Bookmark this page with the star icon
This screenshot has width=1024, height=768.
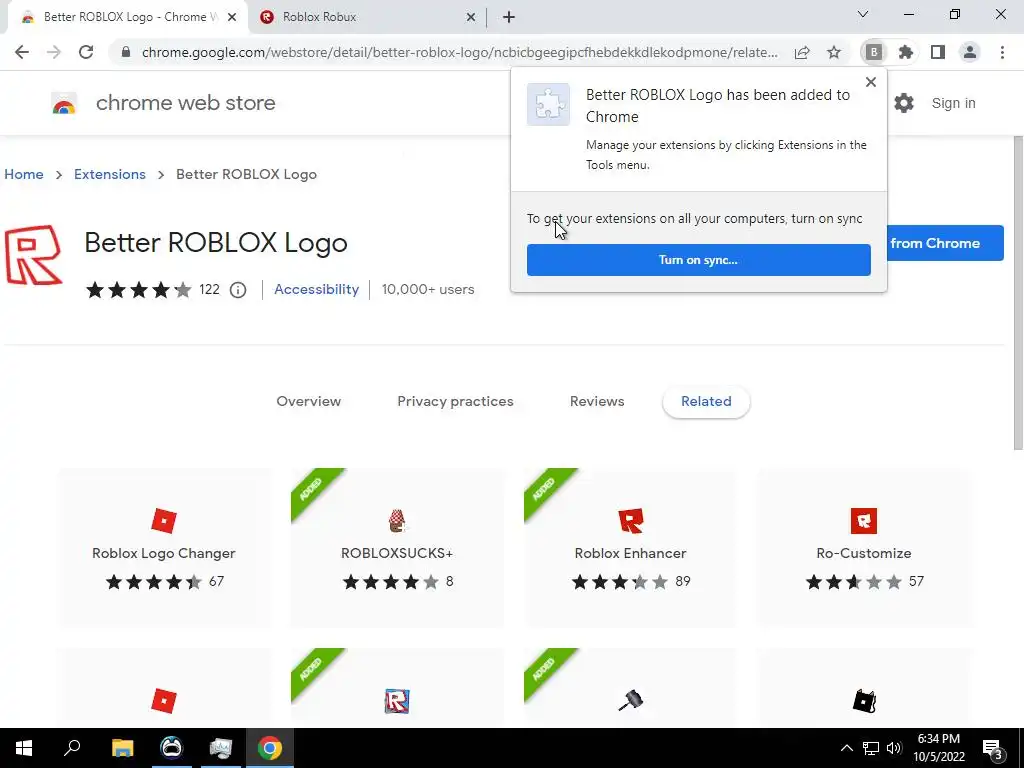click(834, 52)
